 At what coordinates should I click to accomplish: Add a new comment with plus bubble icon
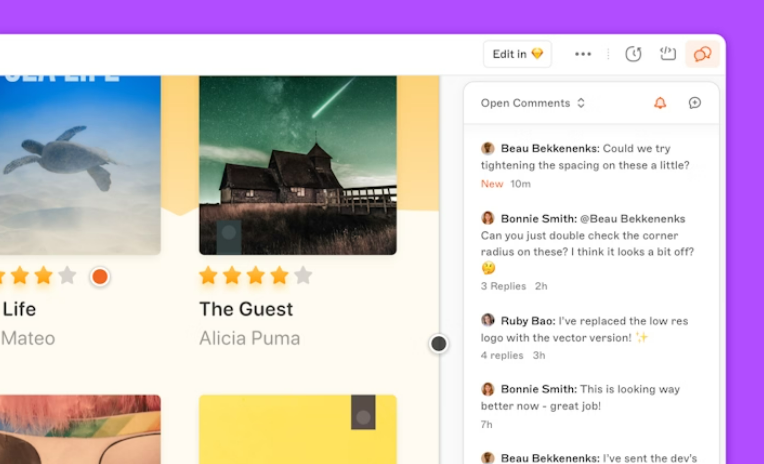pos(694,103)
